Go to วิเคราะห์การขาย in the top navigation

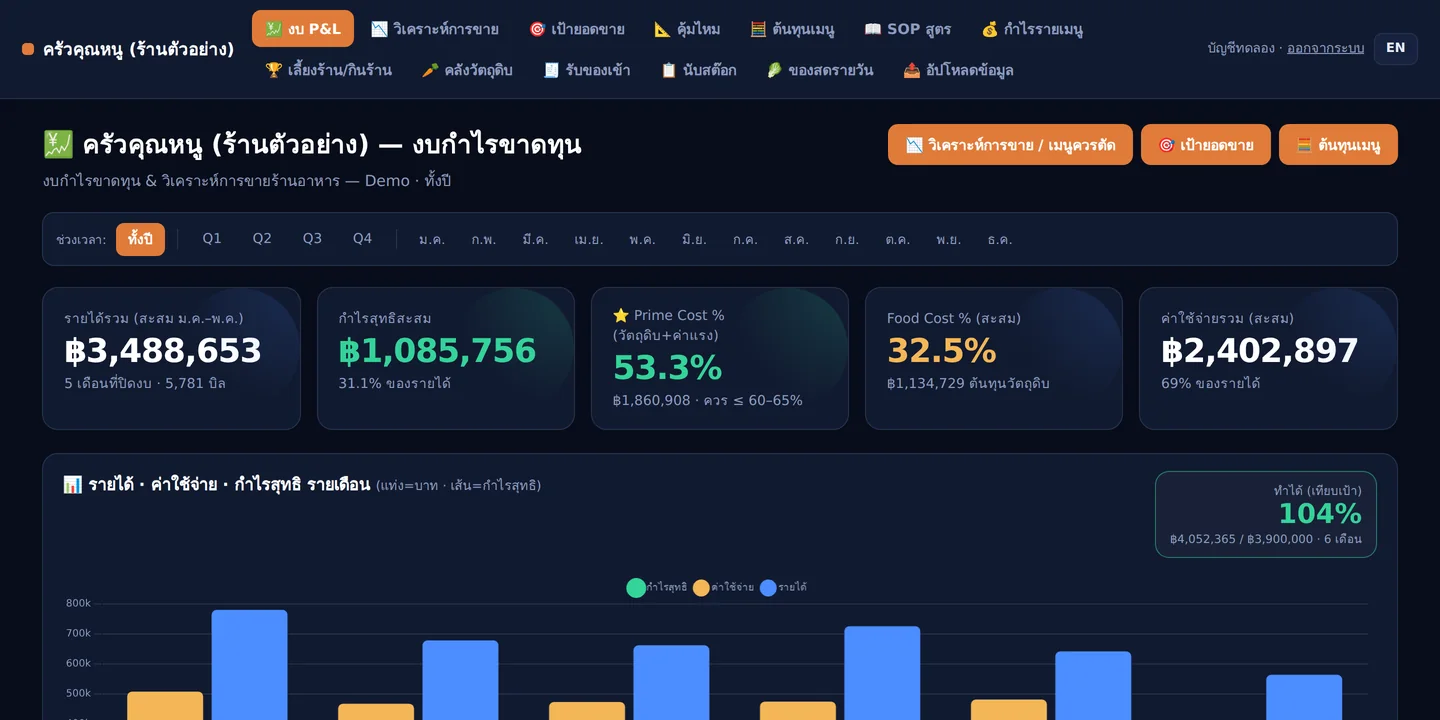(435, 29)
